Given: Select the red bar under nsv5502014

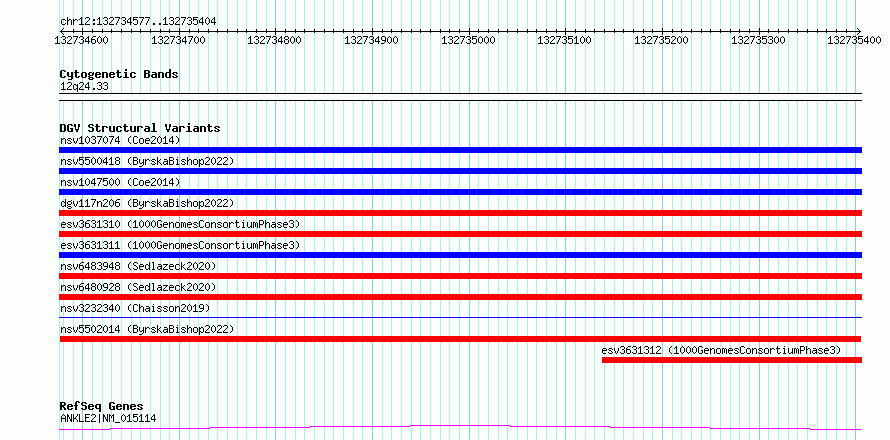Looking at the screenshot, I should 460,339.
